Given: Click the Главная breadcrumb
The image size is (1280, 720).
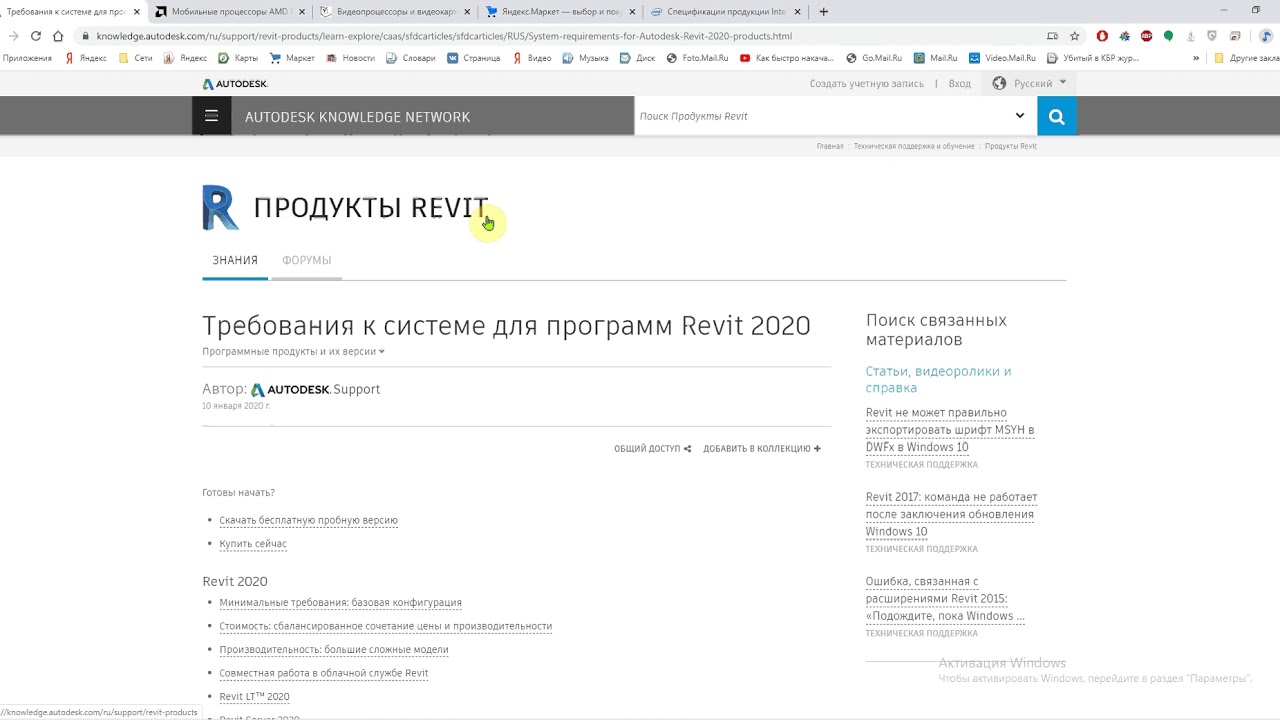Looking at the screenshot, I should 830,146.
